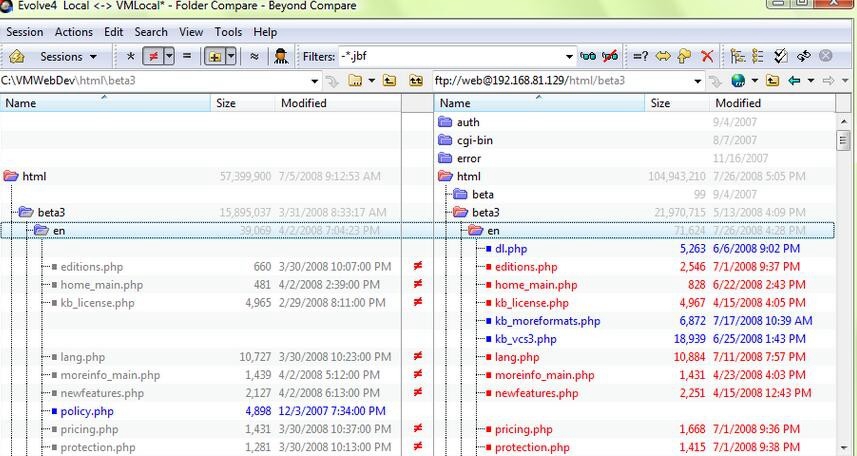Click the Compare Contents =? icon
The image size is (857, 456).
coord(641,56)
